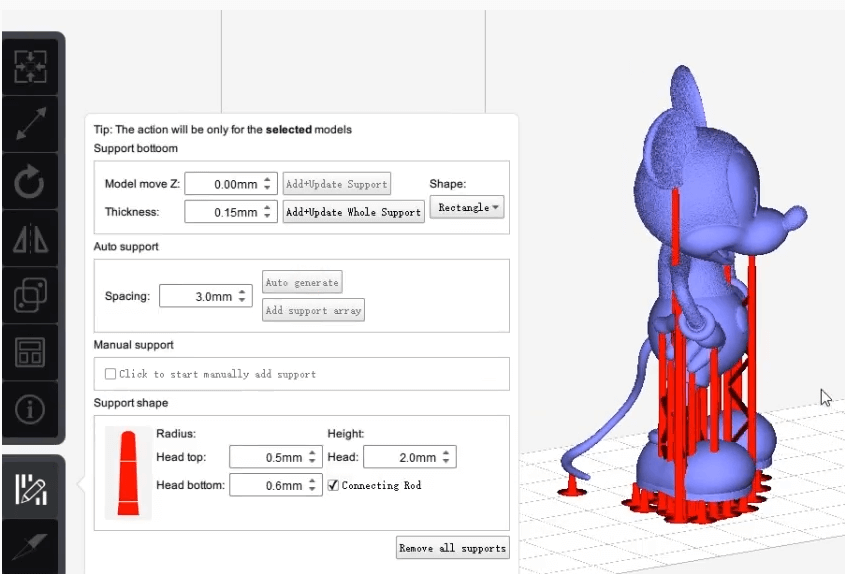Click the red support shape preview
The height and width of the screenshot is (574, 845).
[x=128, y=472]
